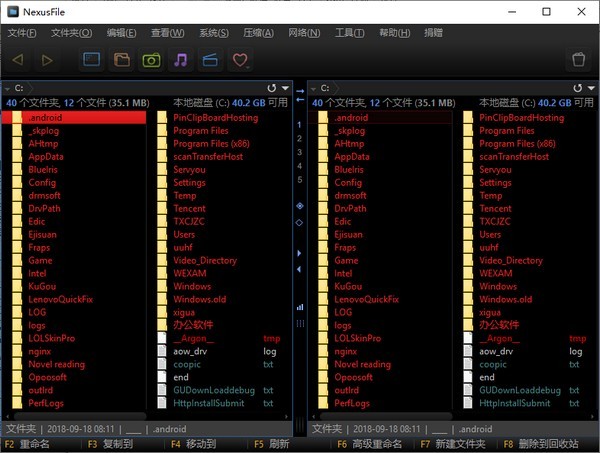Click the right-facing triangle in the center strip
Viewport: 600px width, 453px height.
point(299,253)
